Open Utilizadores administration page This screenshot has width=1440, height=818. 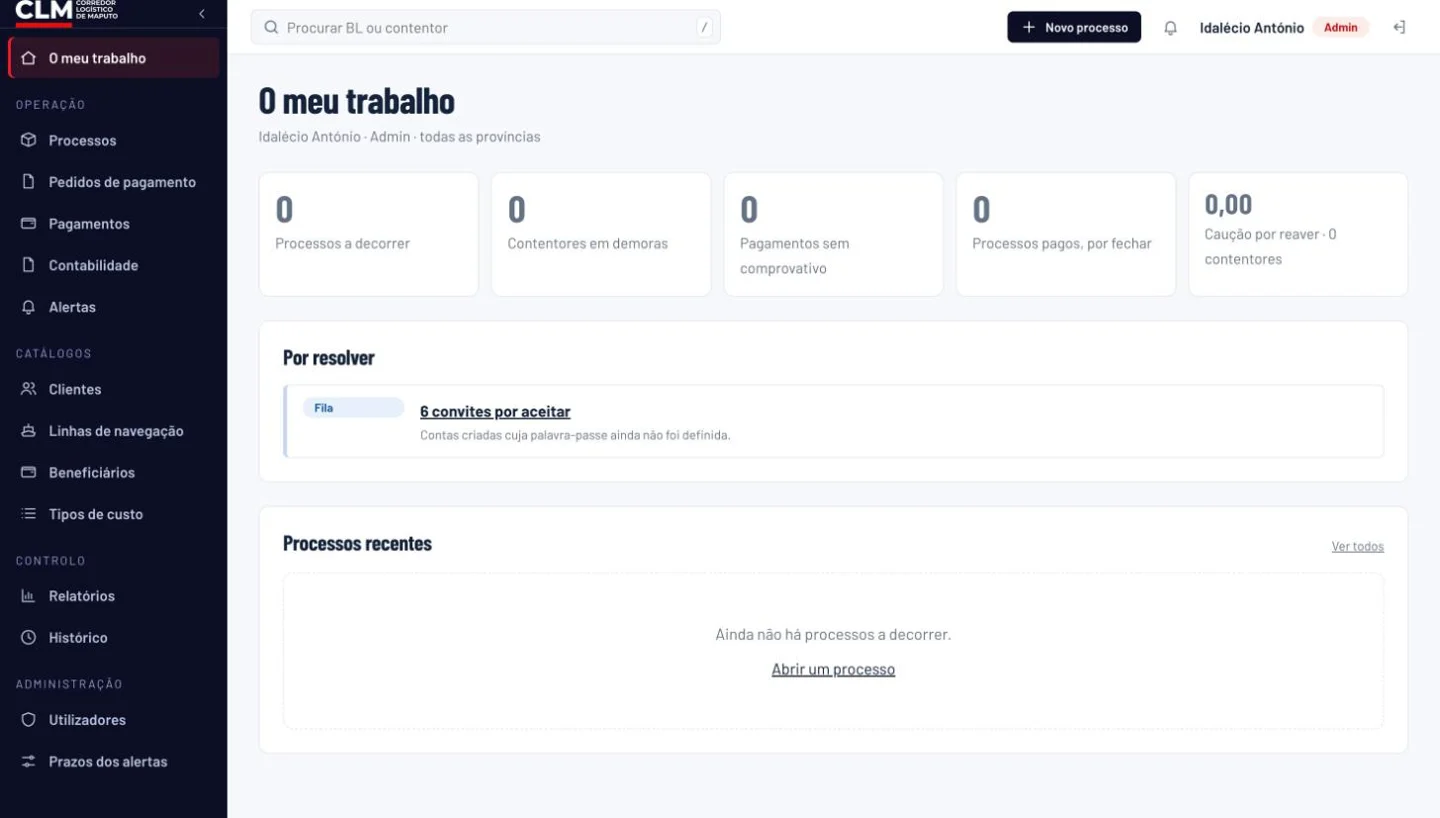tap(113, 720)
